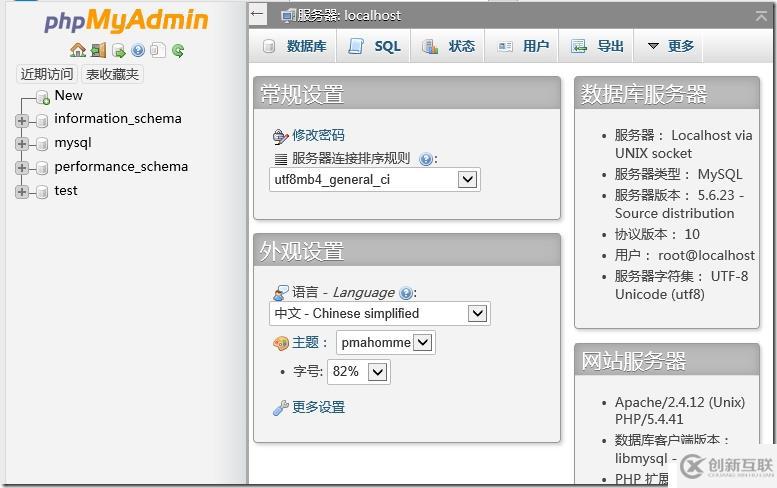Open the 更多 more tabs menu
Viewport: 777px width, 488px height.
tap(670, 46)
